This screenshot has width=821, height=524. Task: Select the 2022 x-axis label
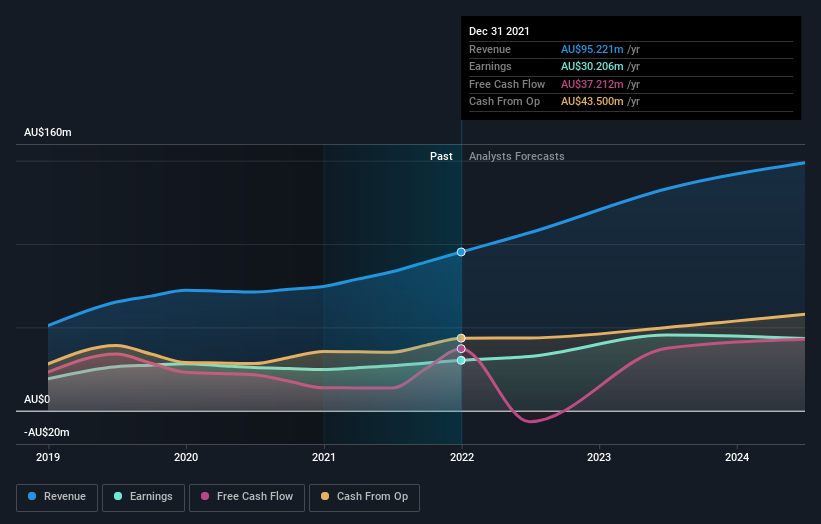pyautogui.click(x=462, y=457)
